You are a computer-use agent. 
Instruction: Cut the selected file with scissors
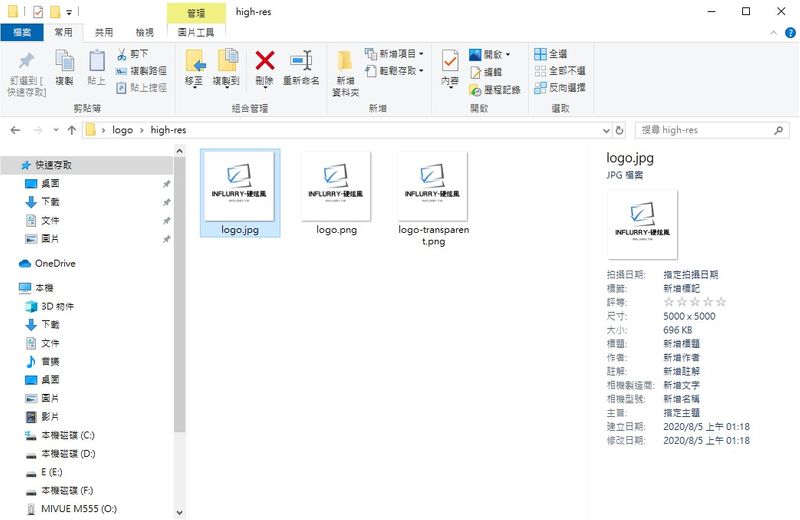(133, 54)
